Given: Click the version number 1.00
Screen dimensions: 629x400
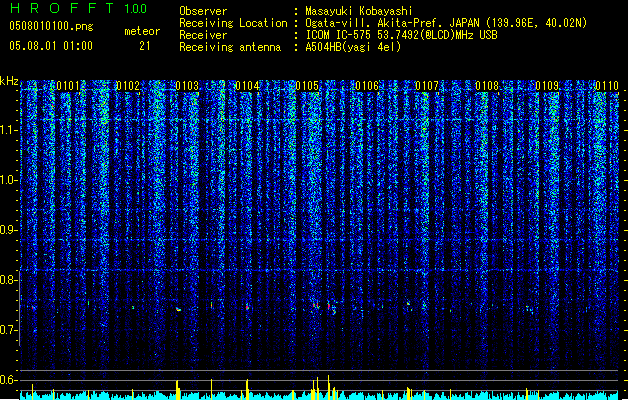Looking at the screenshot, I should point(135,9).
